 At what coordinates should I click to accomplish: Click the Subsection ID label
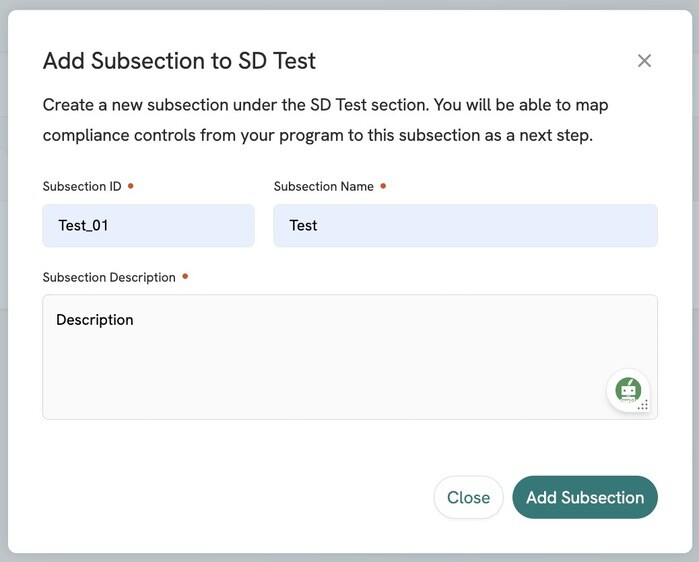82,186
